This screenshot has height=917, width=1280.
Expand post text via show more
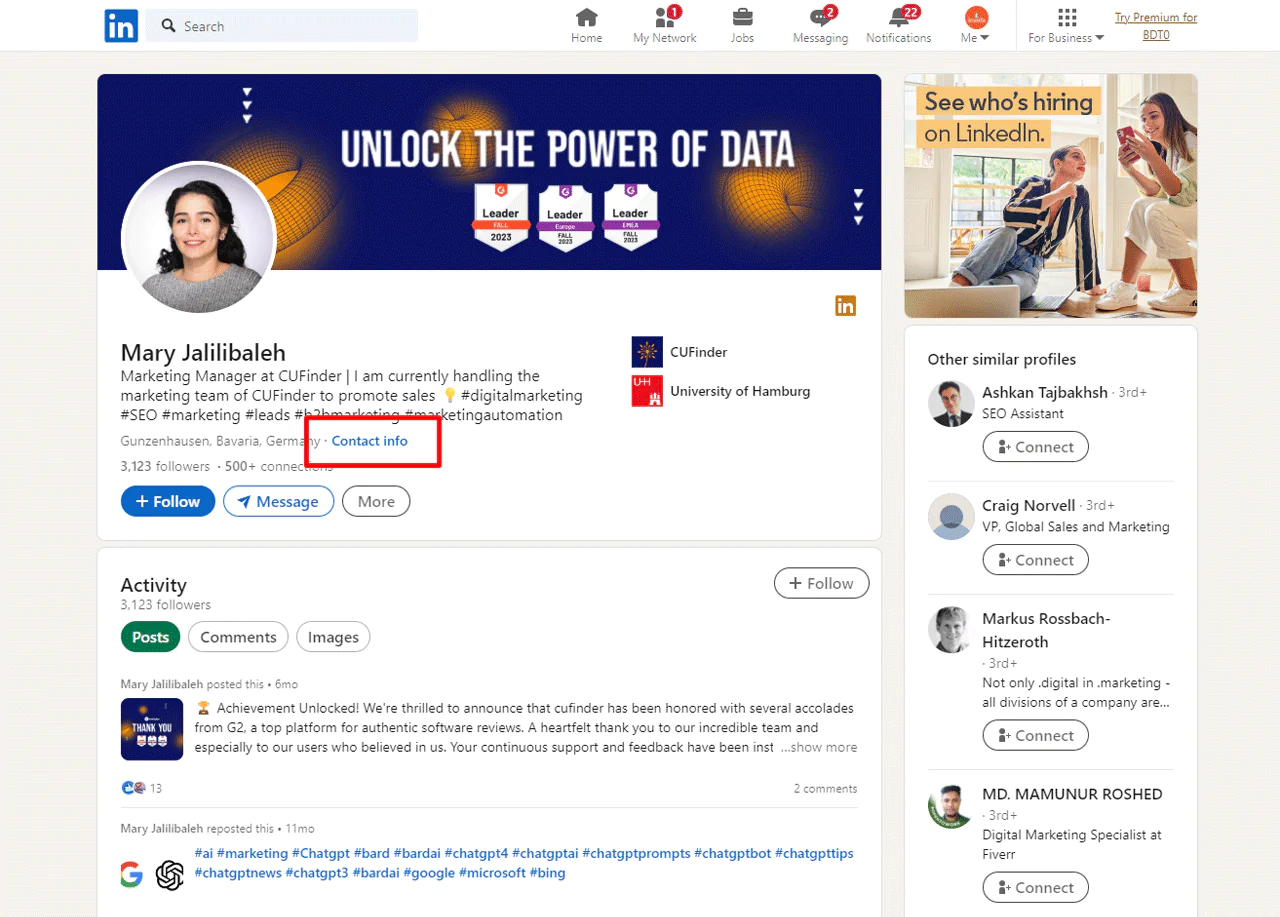(x=819, y=747)
